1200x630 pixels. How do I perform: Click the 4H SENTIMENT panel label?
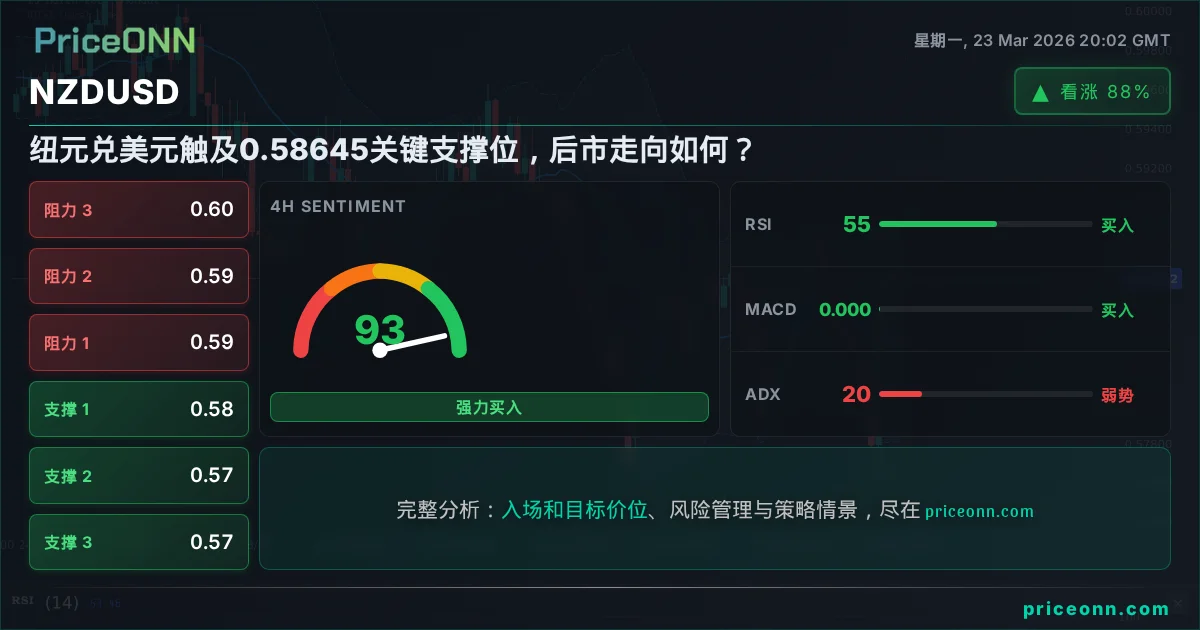pos(338,207)
